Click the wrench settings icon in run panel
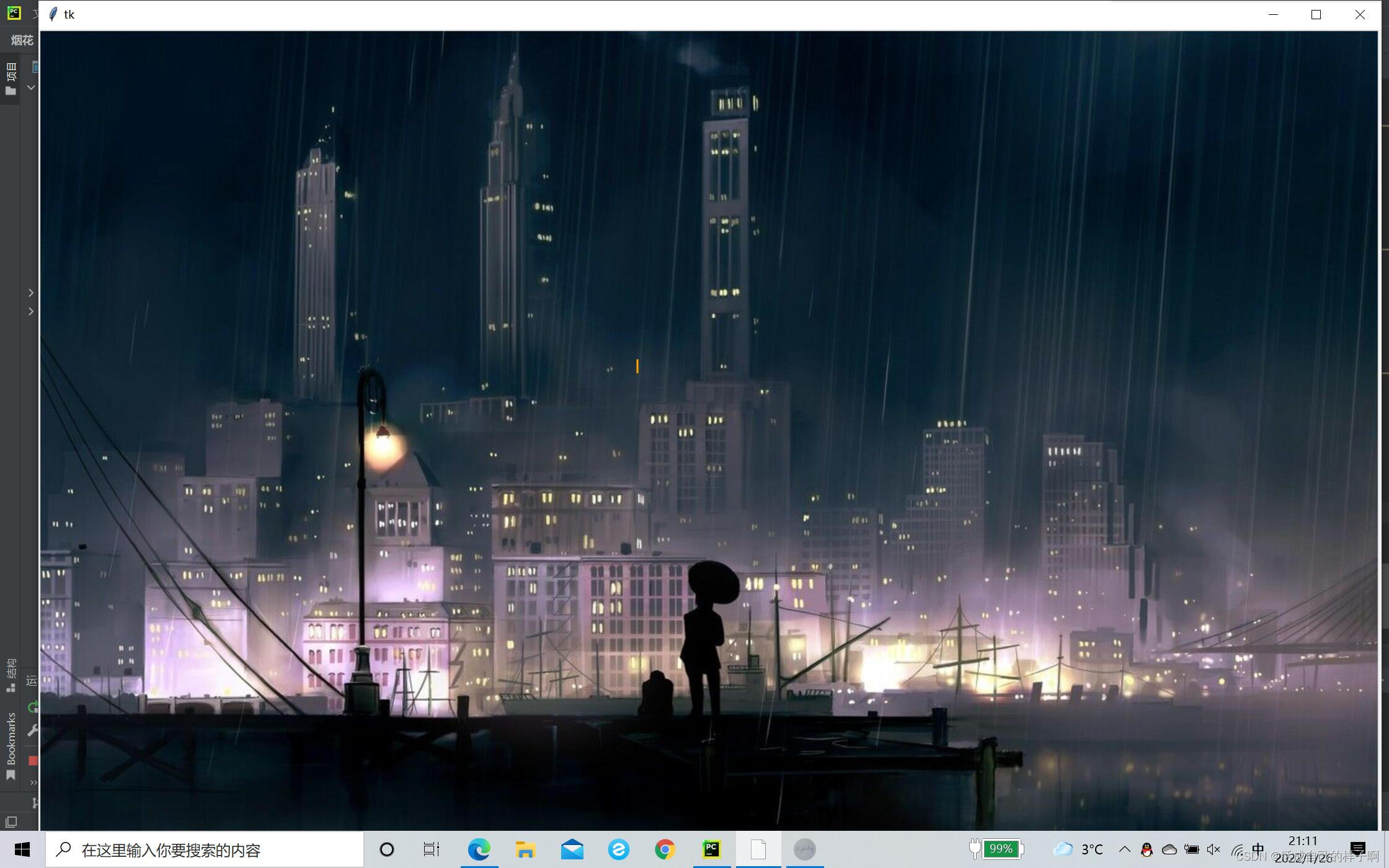The height and width of the screenshot is (868, 1389). (x=33, y=731)
